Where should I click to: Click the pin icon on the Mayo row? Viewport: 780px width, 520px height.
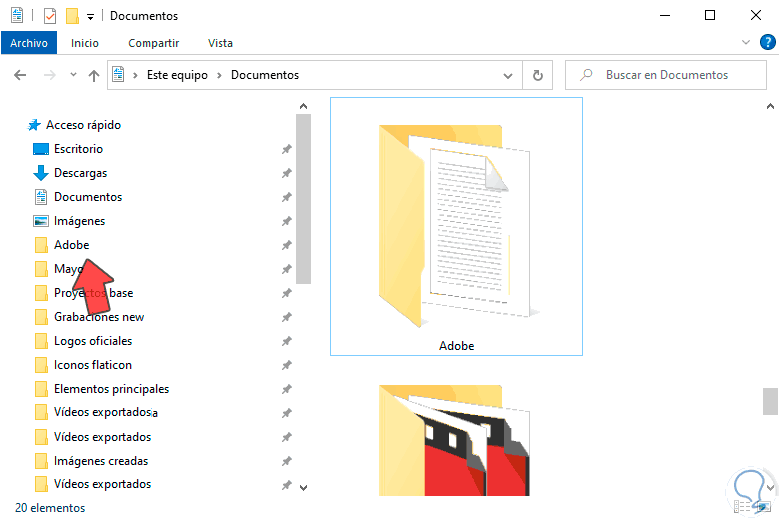coord(287,269)
